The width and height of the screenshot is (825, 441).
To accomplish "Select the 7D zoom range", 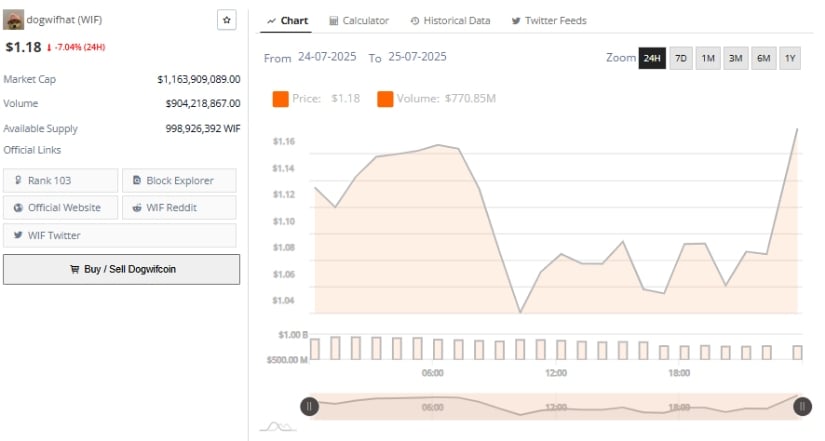I will click(681, 58).
